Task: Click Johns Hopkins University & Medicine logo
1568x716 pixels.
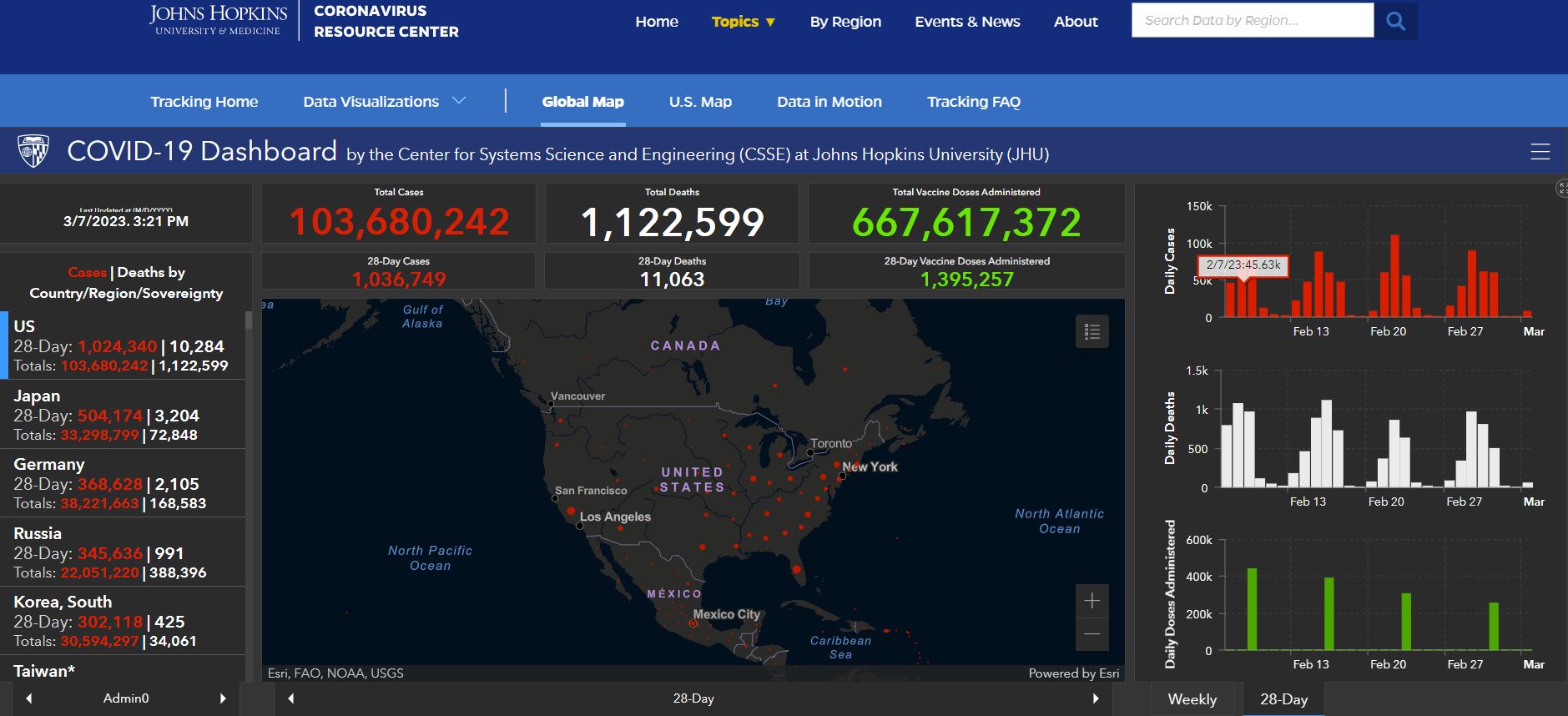Action: (218, 21)
